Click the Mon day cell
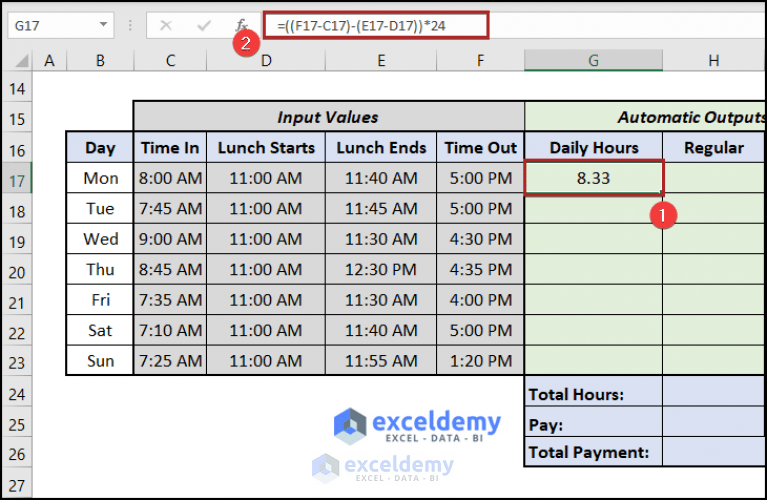 pyautogui.click(x=100, y=178)
